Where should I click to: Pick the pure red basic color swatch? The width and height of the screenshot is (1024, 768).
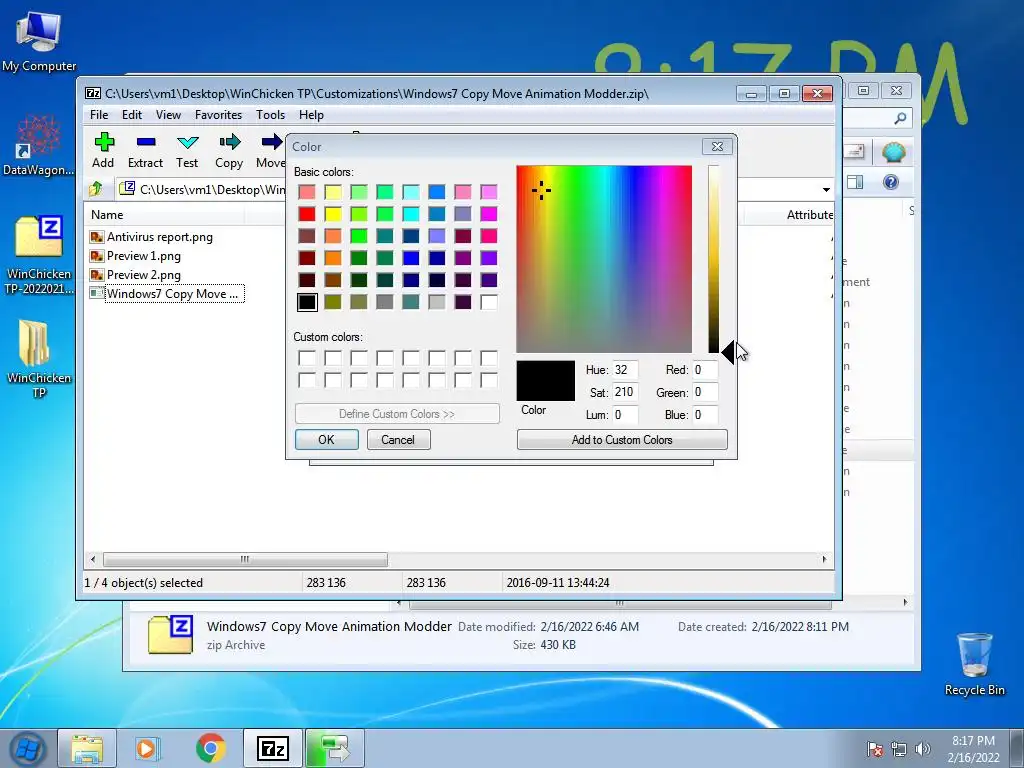point(306,214)
